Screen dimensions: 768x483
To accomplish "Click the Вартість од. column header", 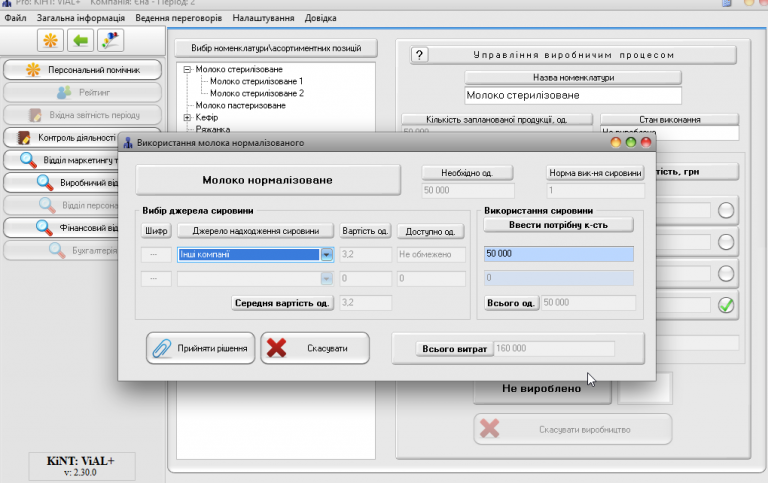I will (x=365, y=231).
